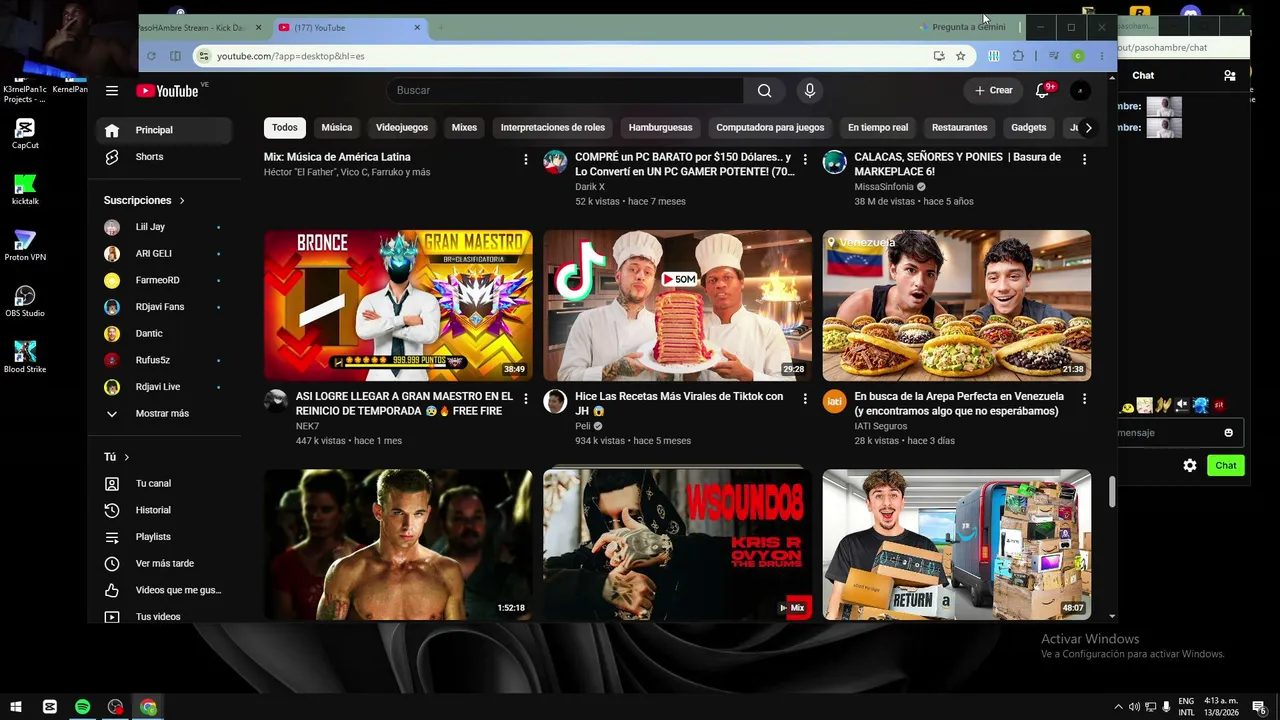Open the Proton VPN desktop shortcut
This screenshot has width=1280, height=720.
[25, 246]
